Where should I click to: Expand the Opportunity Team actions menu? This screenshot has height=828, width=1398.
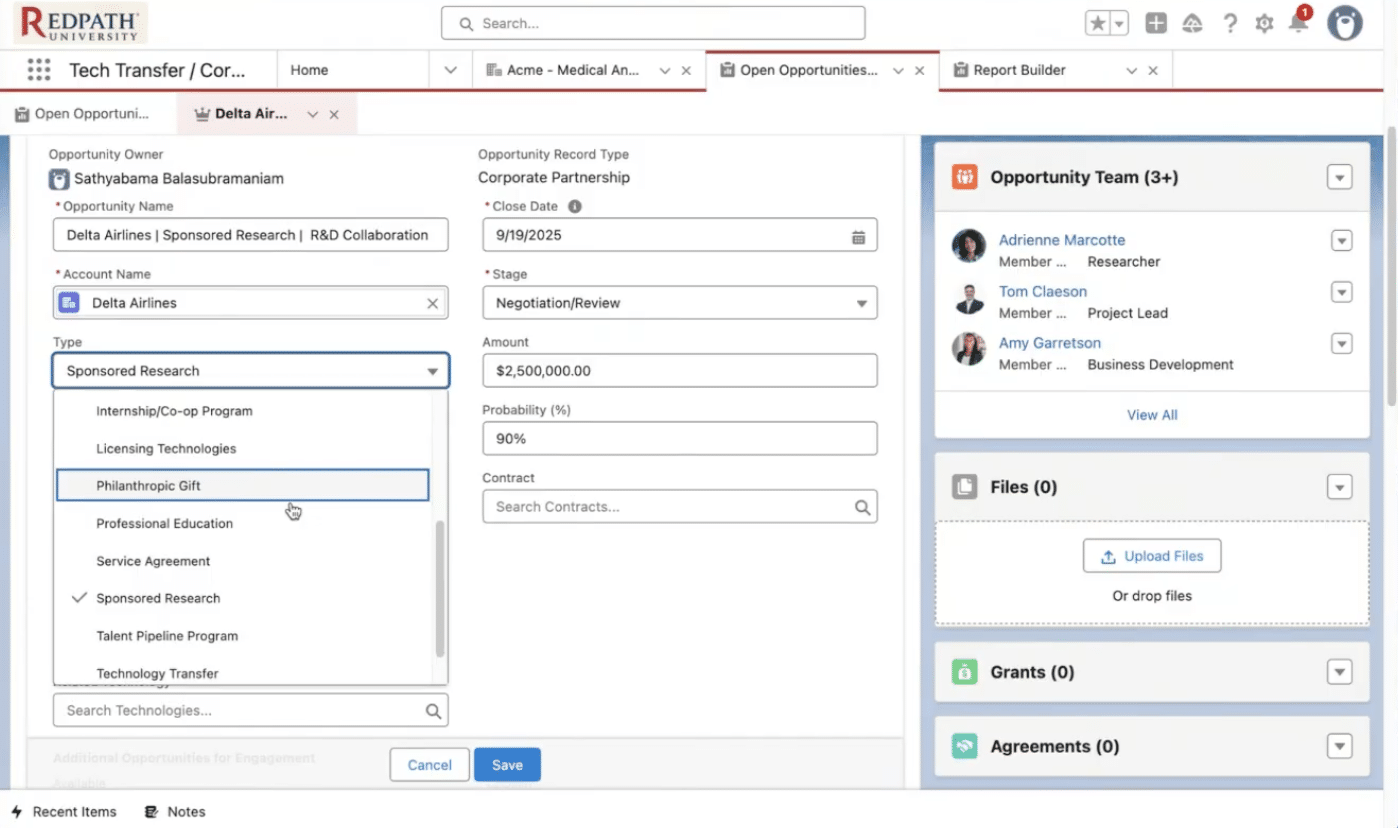[1340, 178]
